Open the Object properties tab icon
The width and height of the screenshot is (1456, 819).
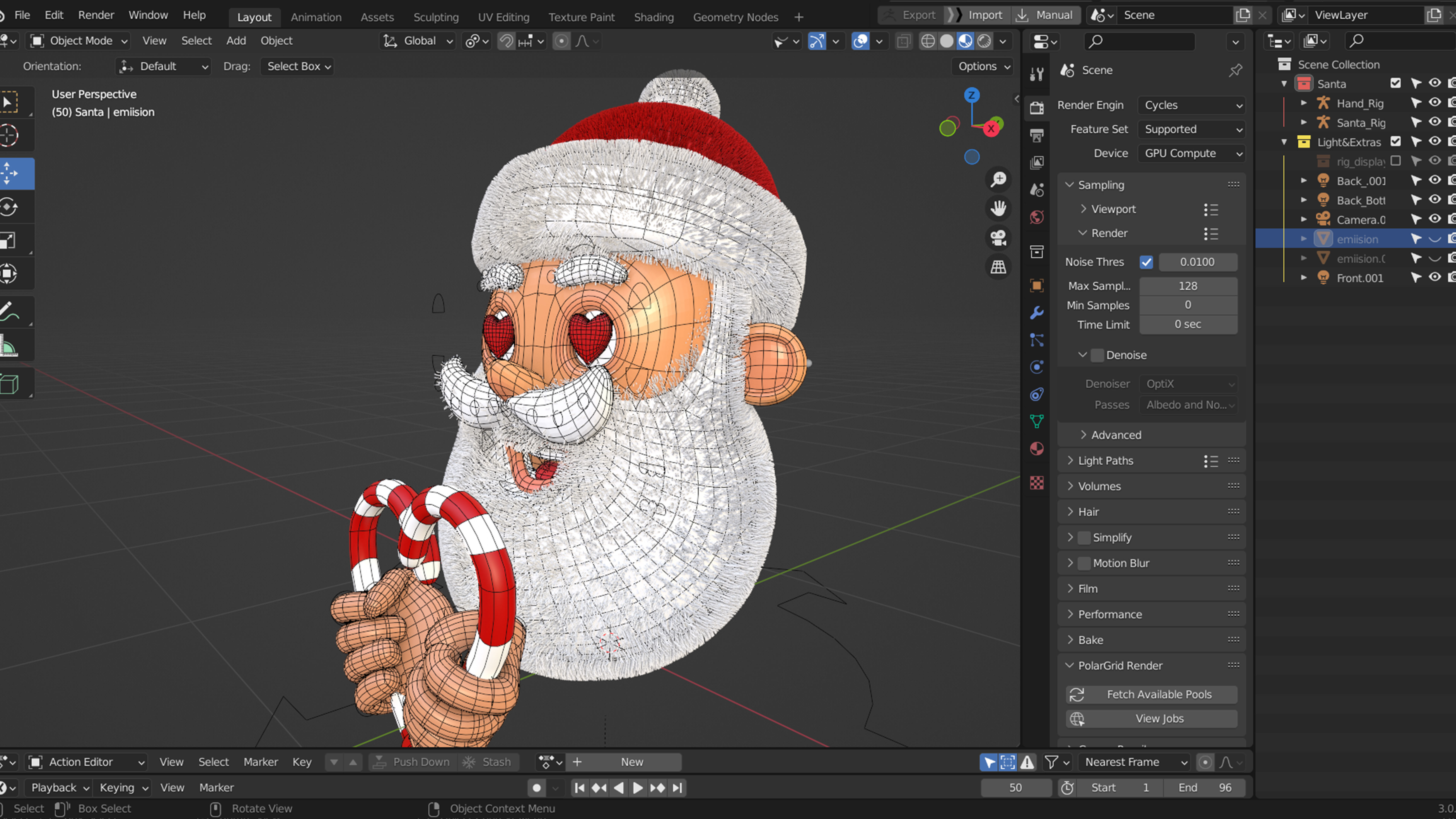[x=1037, y=285]
